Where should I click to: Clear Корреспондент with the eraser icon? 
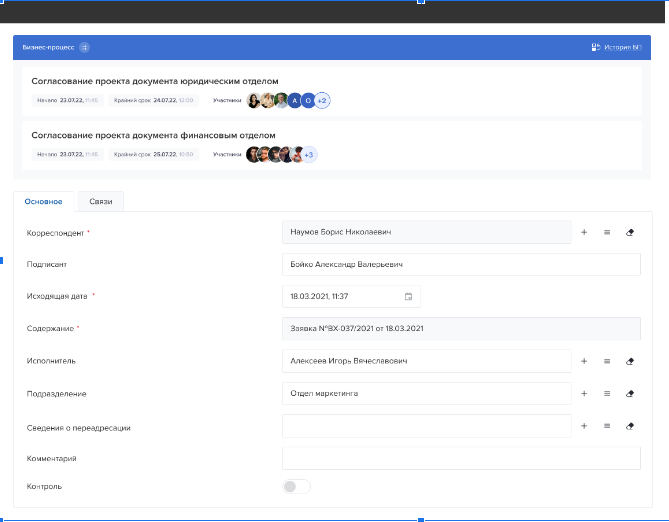point(630,232)
